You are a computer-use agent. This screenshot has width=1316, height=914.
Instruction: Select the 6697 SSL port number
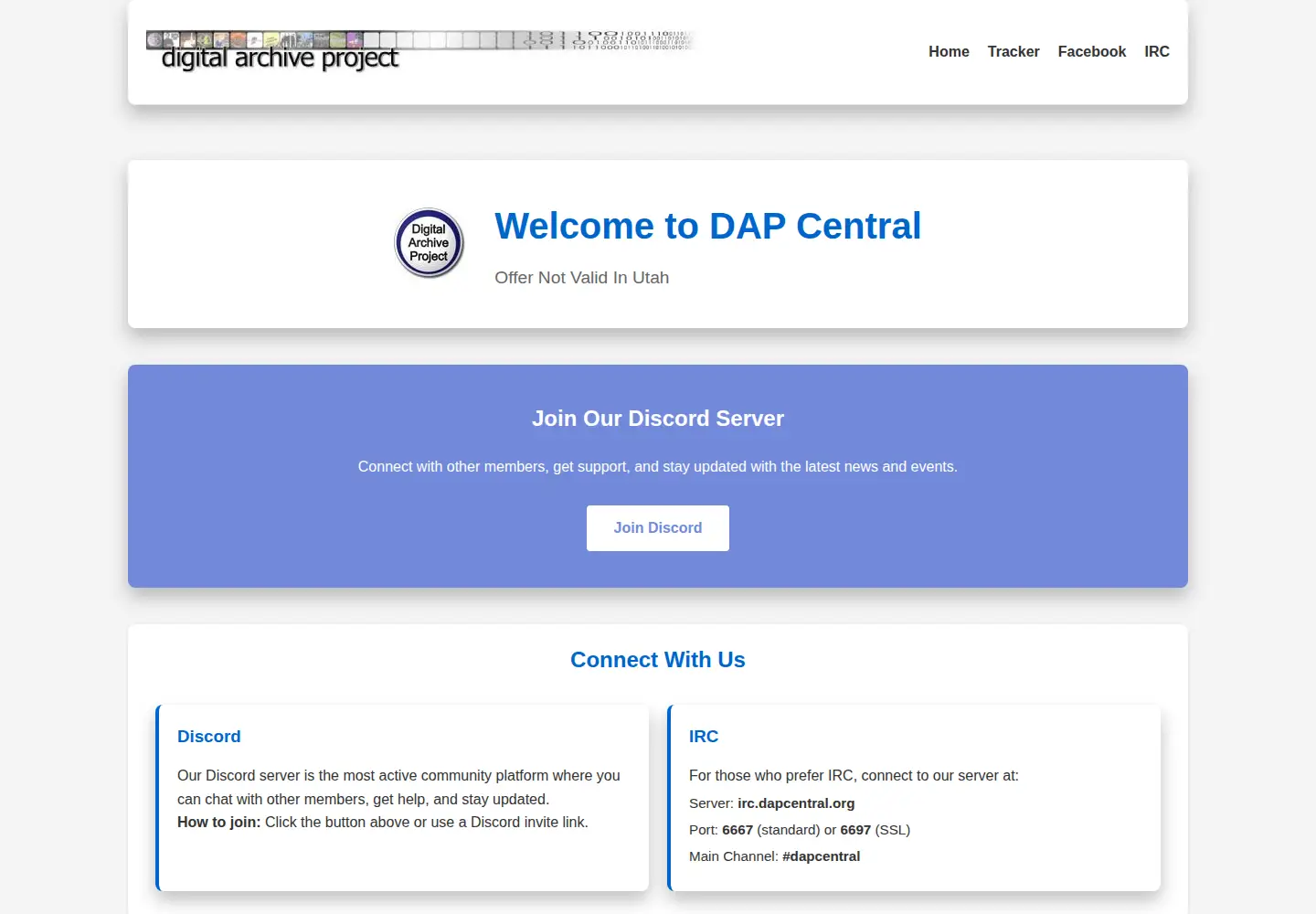click(x=855, y=830)
